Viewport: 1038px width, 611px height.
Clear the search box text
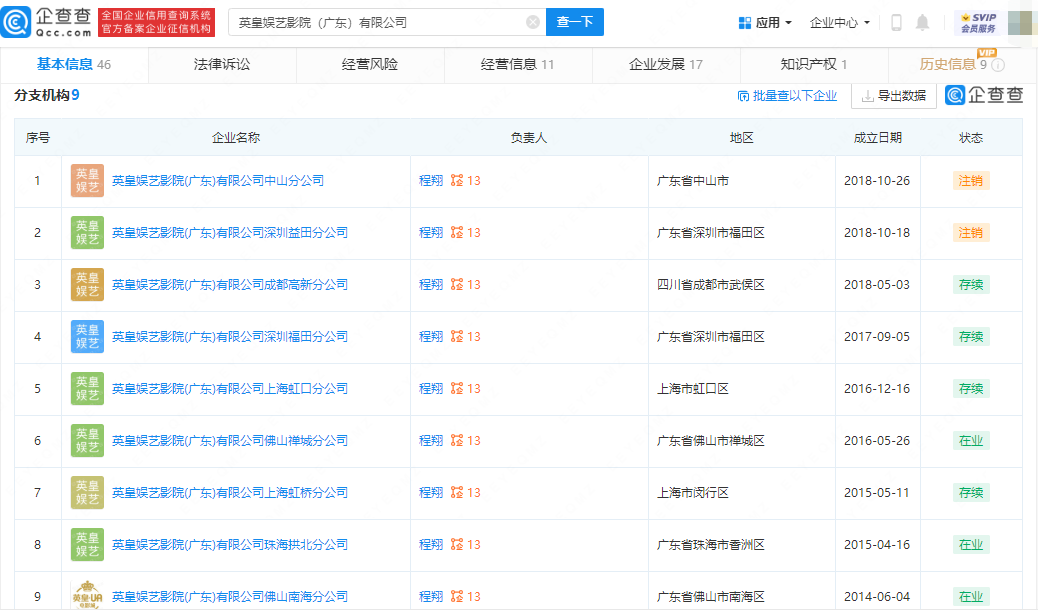(x=532, y=22)
